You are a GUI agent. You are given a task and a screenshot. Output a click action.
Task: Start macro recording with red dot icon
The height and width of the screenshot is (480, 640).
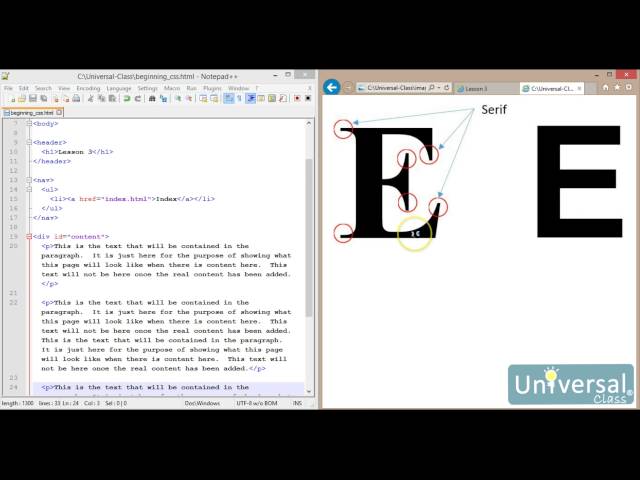pos(297,98)
